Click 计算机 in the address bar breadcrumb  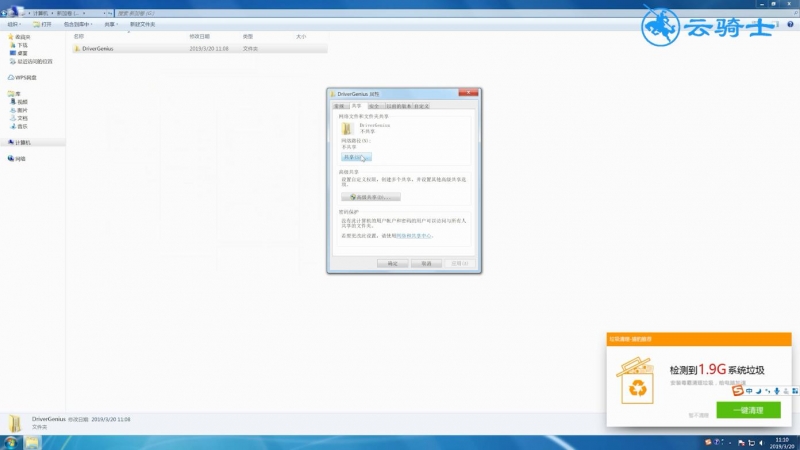tap(40, 13)
